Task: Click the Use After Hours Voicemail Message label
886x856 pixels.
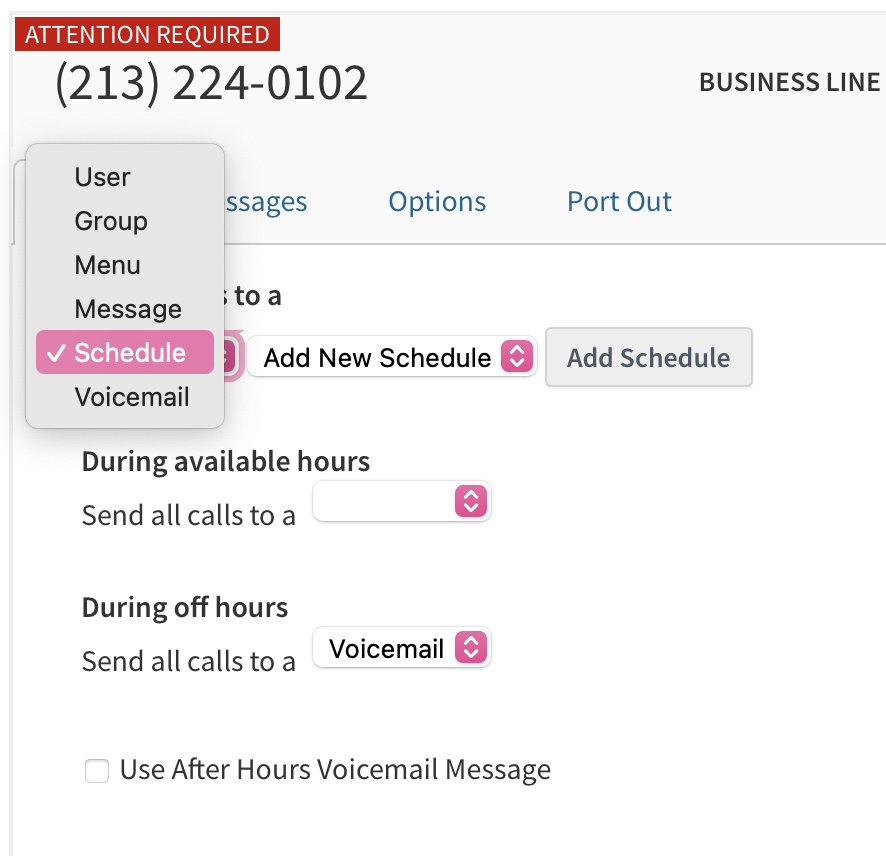Action: click(x=335, y=770)
